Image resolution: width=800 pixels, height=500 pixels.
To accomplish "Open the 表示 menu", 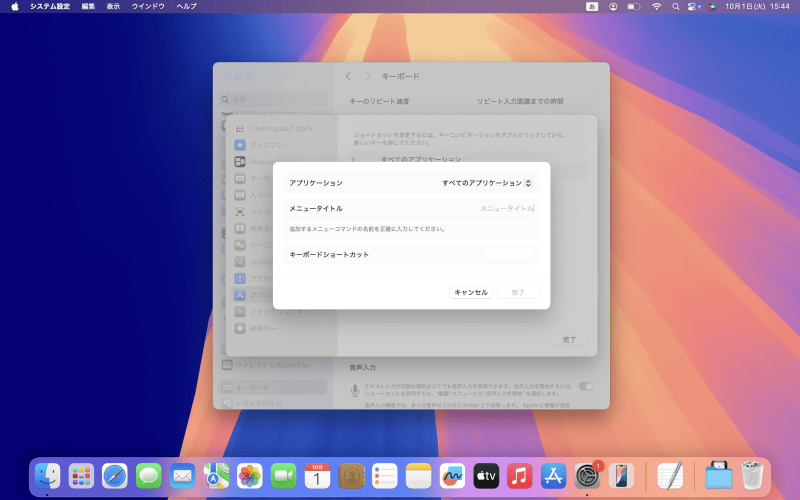I will click(x=113, y=7).
